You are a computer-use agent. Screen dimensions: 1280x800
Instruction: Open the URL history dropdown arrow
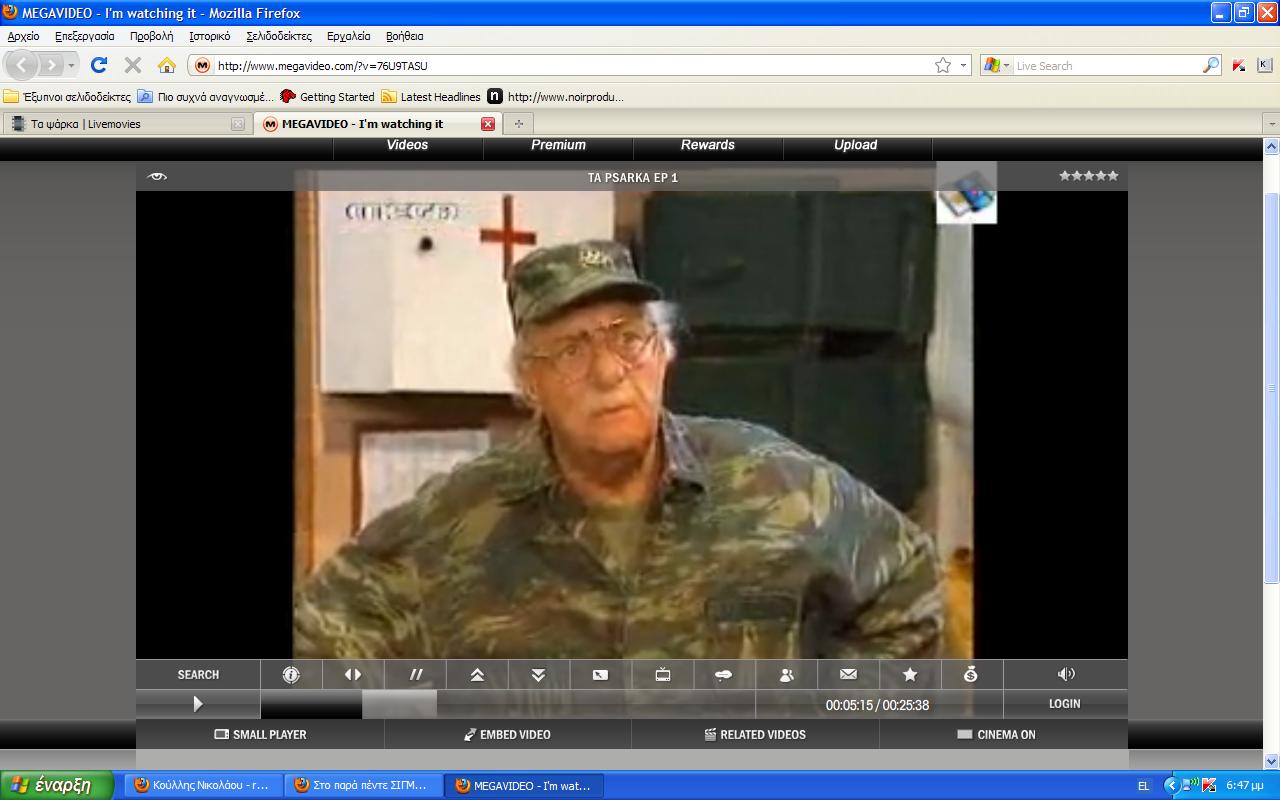click(x=964, y=65)
